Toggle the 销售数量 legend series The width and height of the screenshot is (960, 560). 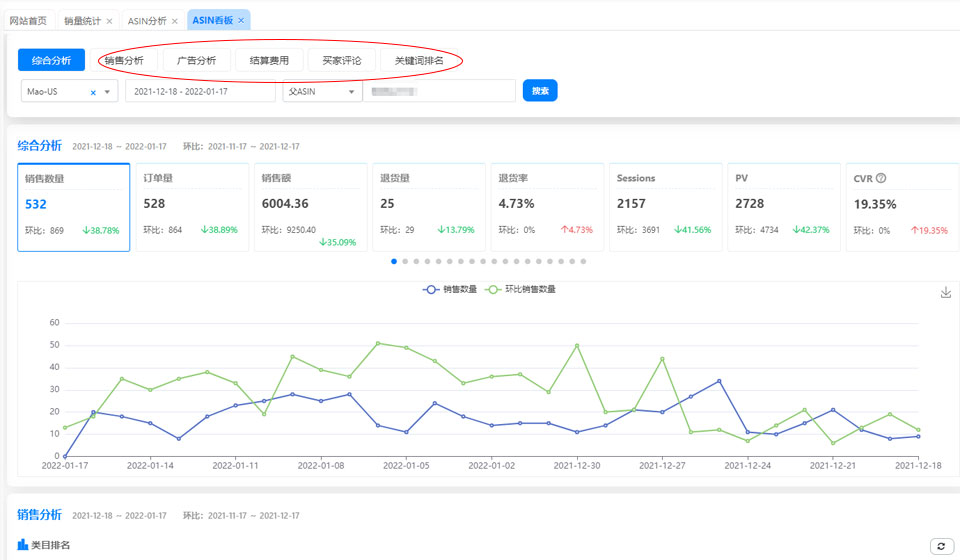(449, 289)
